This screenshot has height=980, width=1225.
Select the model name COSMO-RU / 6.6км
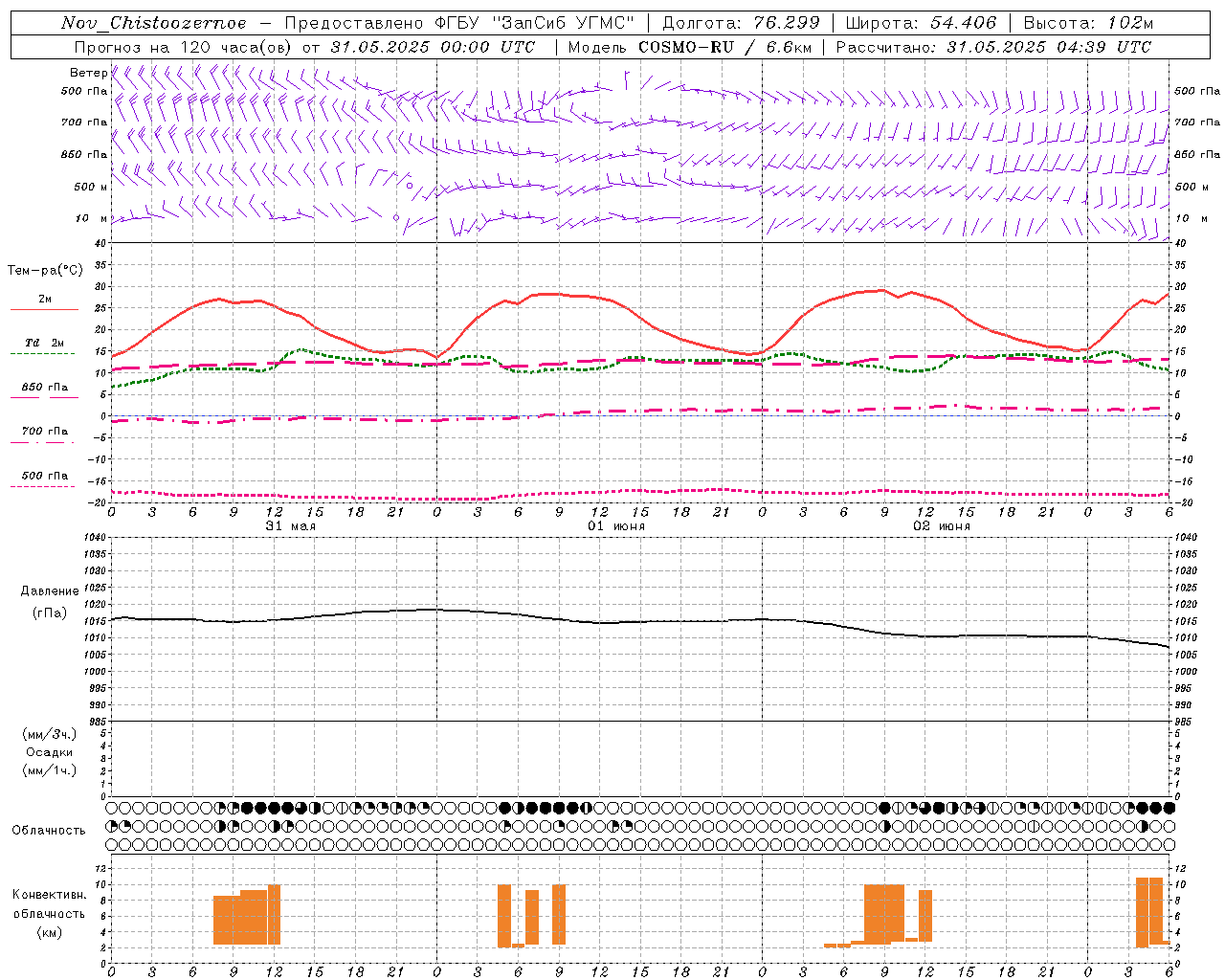pyautogui.click(x=724, y=47)
